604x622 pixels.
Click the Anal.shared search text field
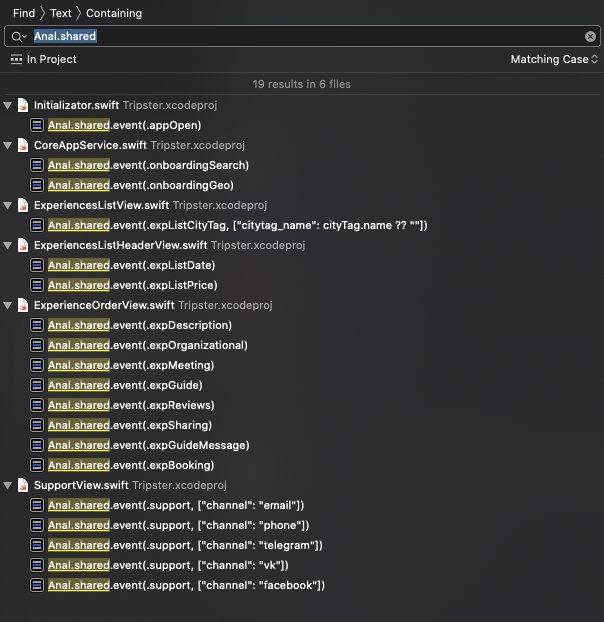(302, 36)
